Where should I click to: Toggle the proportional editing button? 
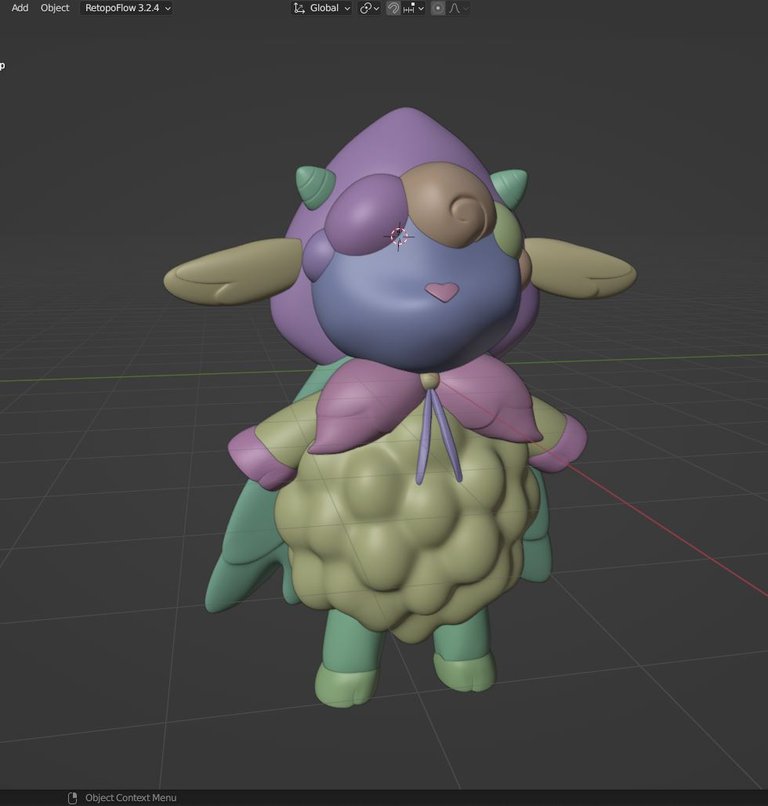pos(437,8)
